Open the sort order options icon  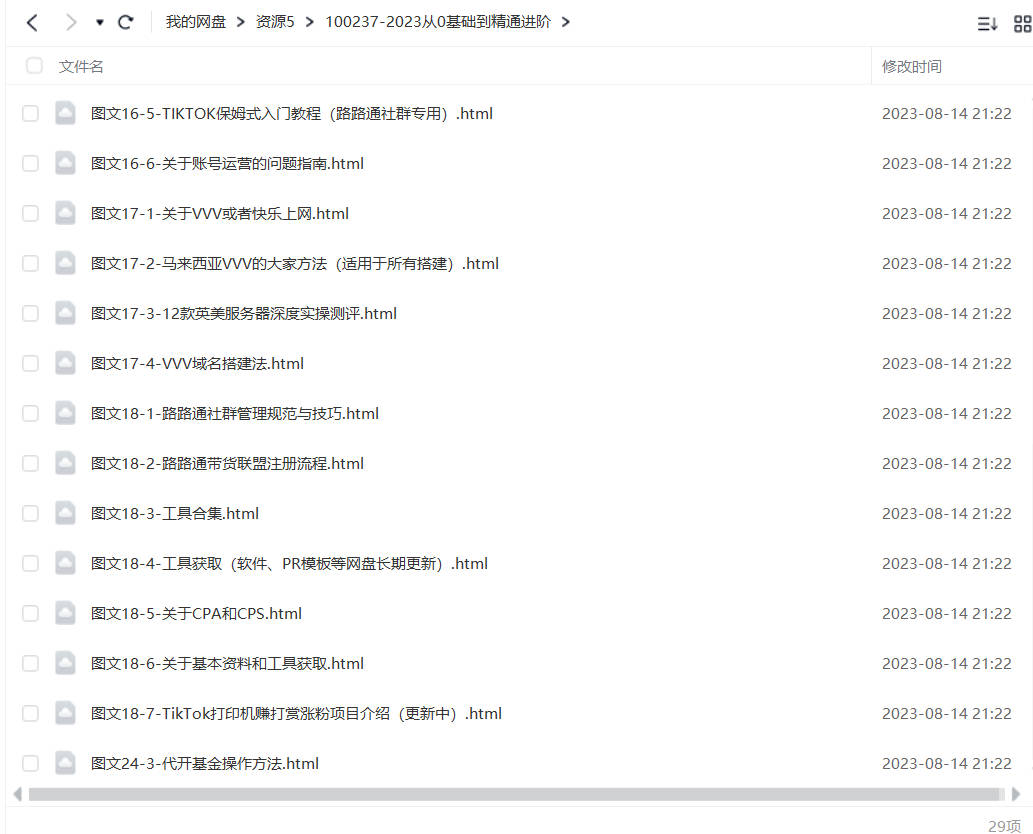(987, 24)
